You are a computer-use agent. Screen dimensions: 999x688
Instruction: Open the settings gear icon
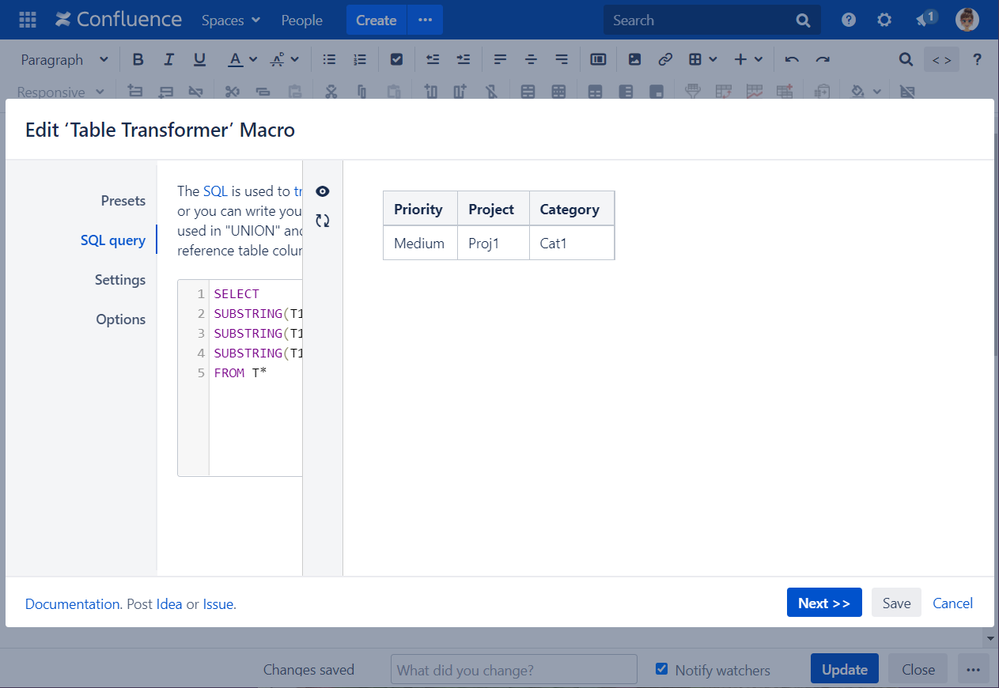click(884, 20)
